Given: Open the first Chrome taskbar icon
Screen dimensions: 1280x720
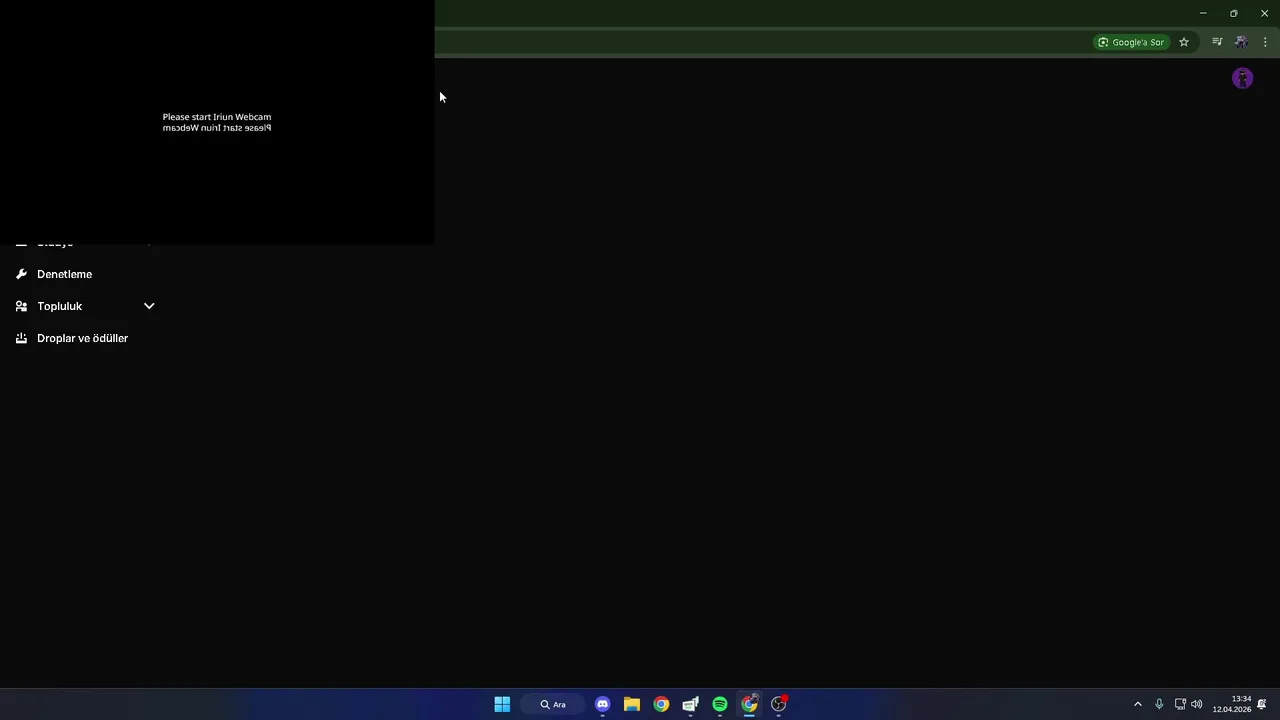Looking at the screenshot, I should [661, 704].
